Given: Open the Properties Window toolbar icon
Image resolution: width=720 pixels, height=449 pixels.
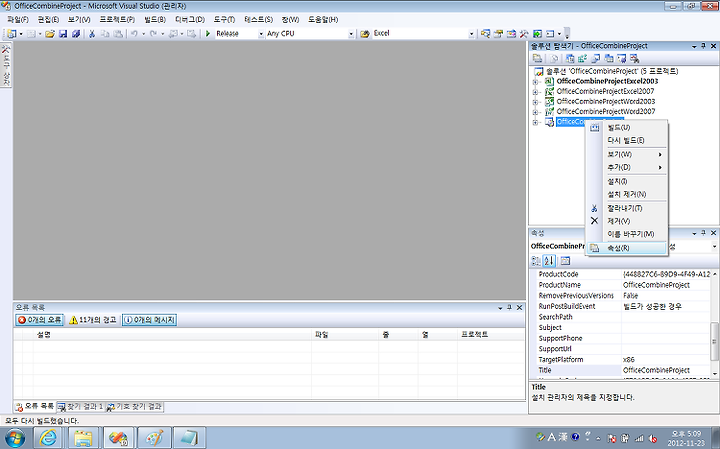Looking at the screenshot, I should coord(498,34).
